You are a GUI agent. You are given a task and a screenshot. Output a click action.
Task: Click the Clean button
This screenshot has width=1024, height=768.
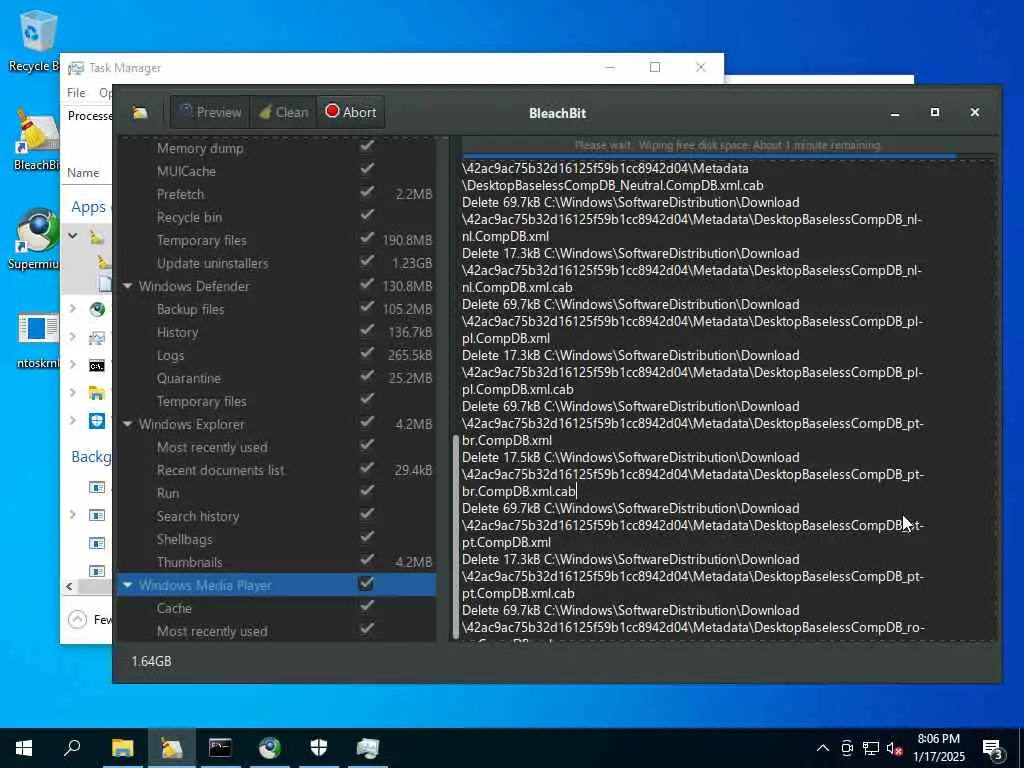click(x=283, y=112)
